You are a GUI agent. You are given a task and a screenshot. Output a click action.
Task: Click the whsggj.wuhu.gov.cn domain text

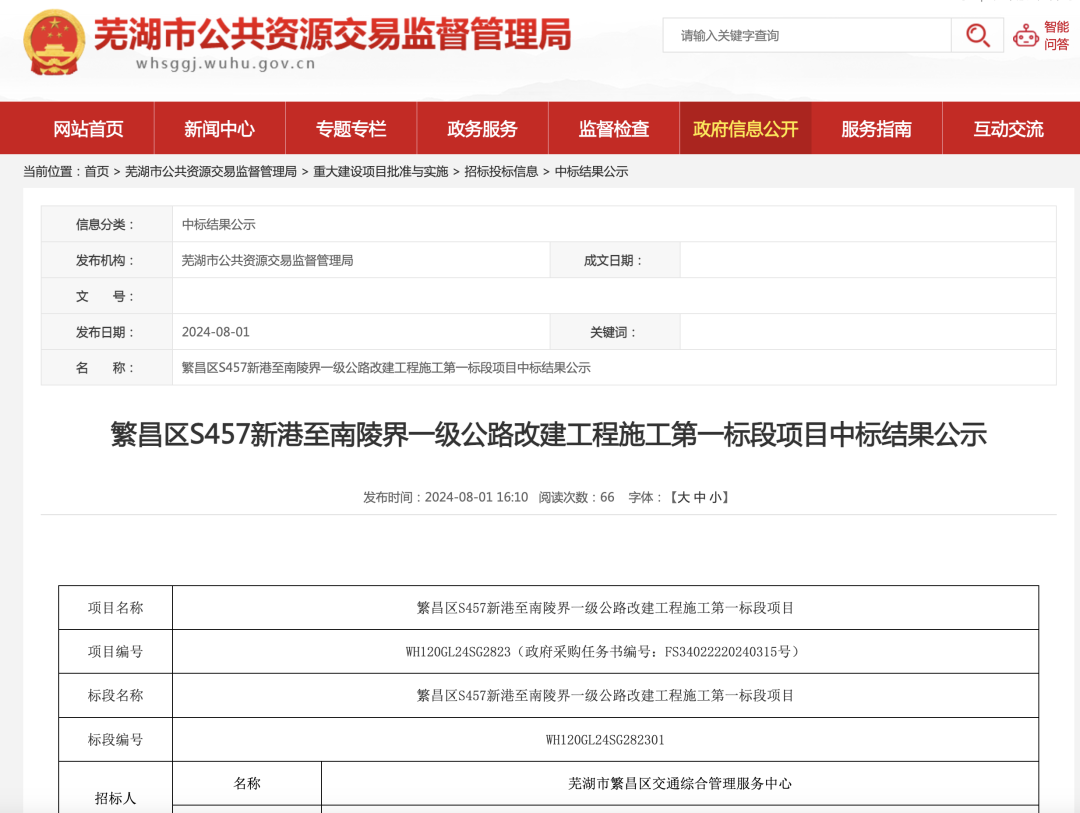[x=225, y=63]
